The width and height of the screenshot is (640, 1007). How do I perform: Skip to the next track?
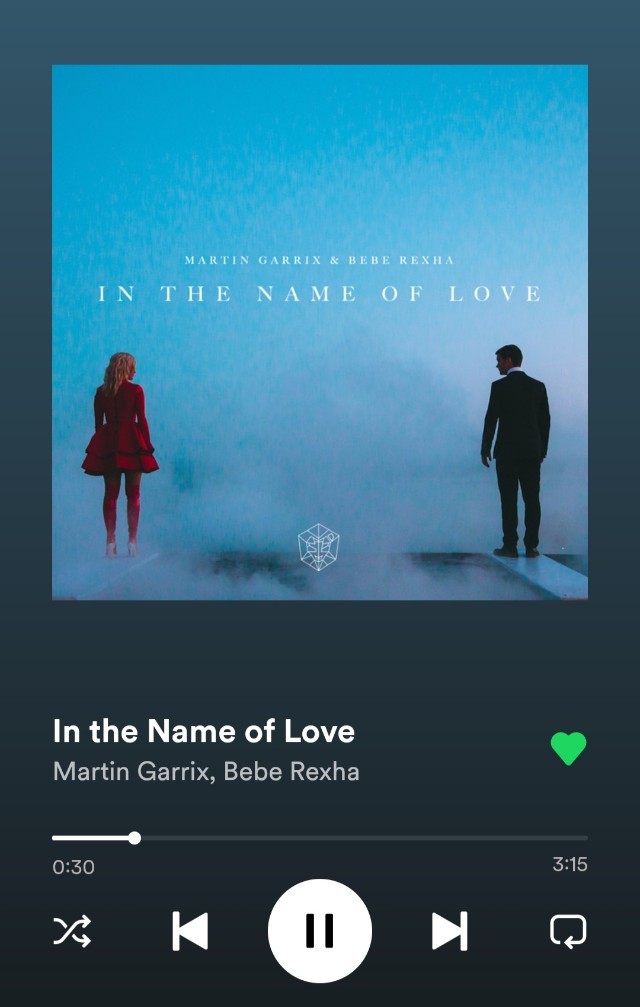[x=449, y=931]
